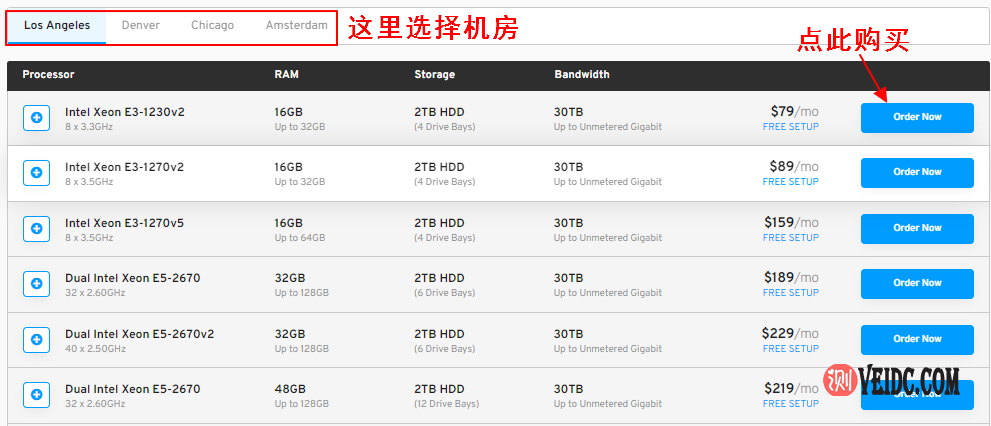Order the $159/mo E3-1270v5 server
Image resolution: width=991 pixels, height=426 pixels.
point(916,228)
